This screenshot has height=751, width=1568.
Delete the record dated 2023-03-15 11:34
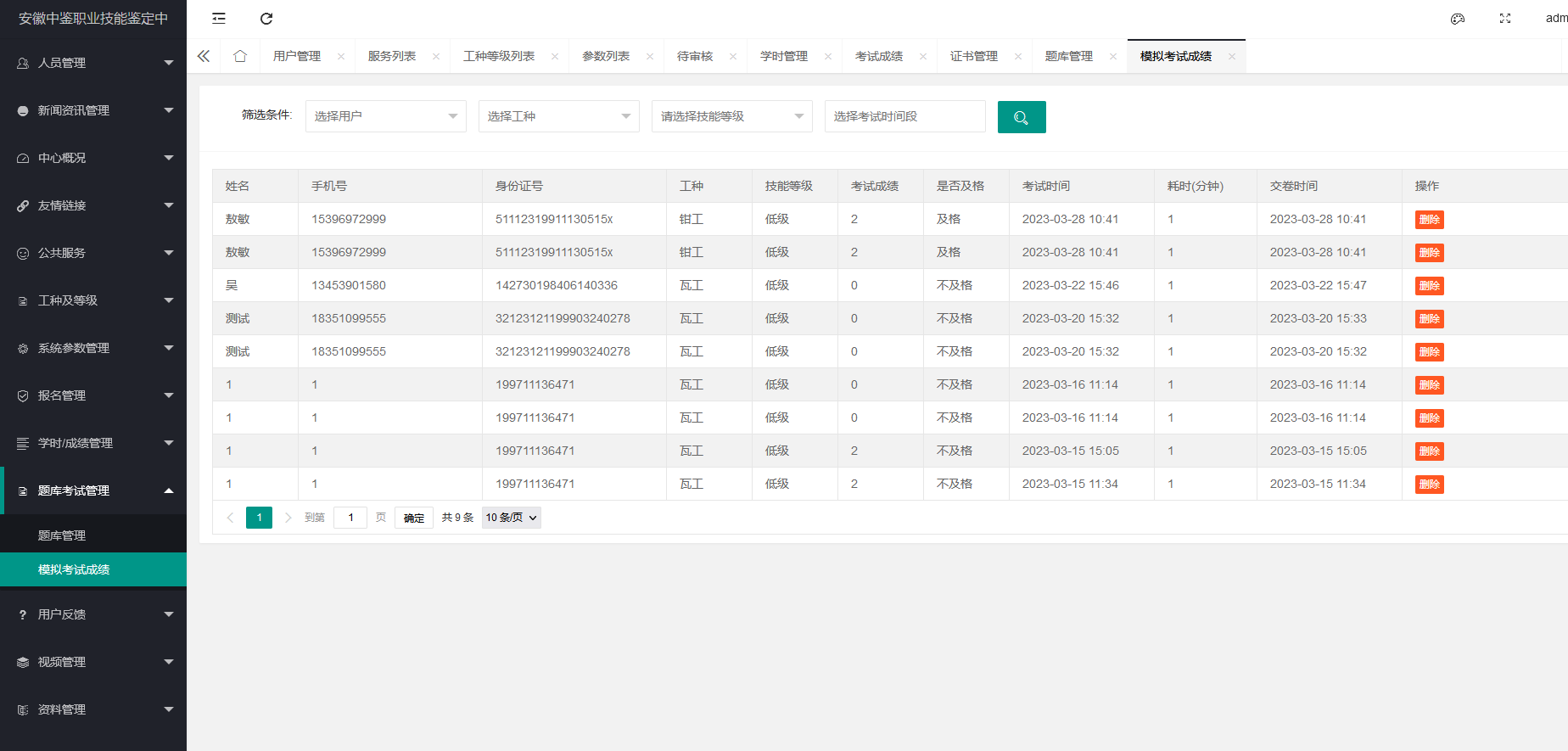tap(1430, 485)
